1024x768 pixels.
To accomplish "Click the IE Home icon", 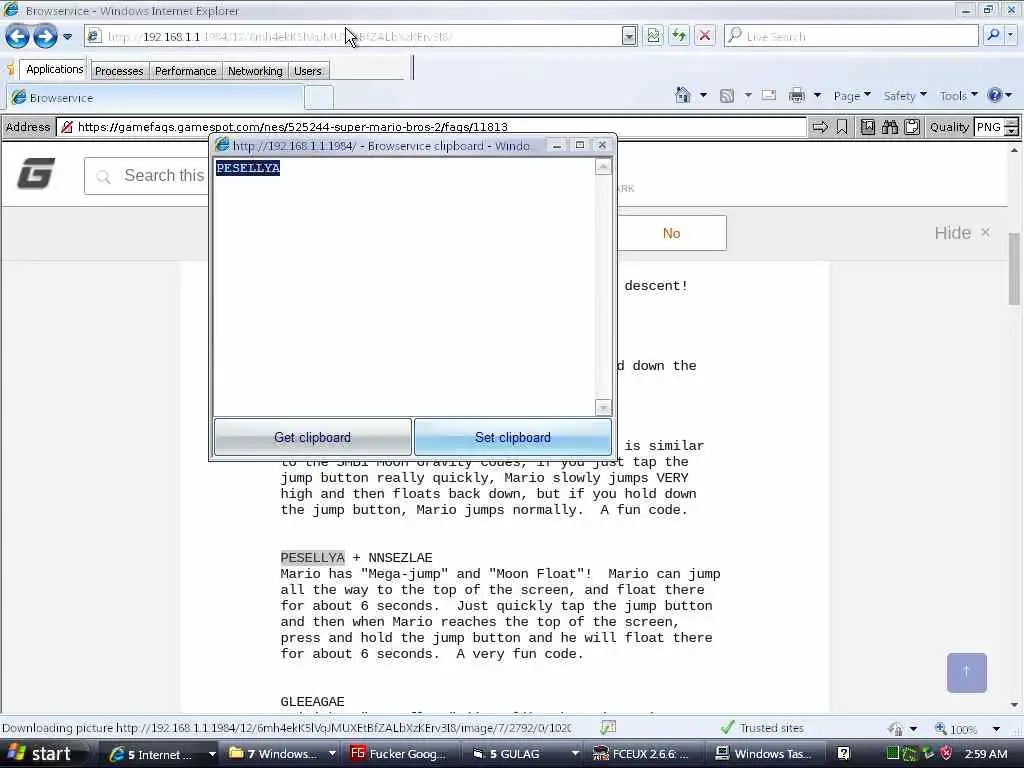I will (682, 95).
